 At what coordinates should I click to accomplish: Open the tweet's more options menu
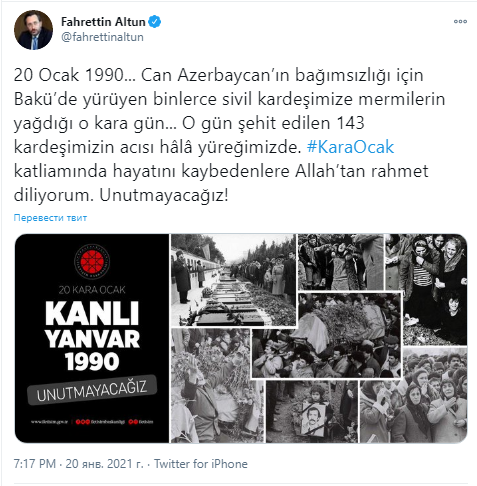pyautogui.click(x=460, y=21)
